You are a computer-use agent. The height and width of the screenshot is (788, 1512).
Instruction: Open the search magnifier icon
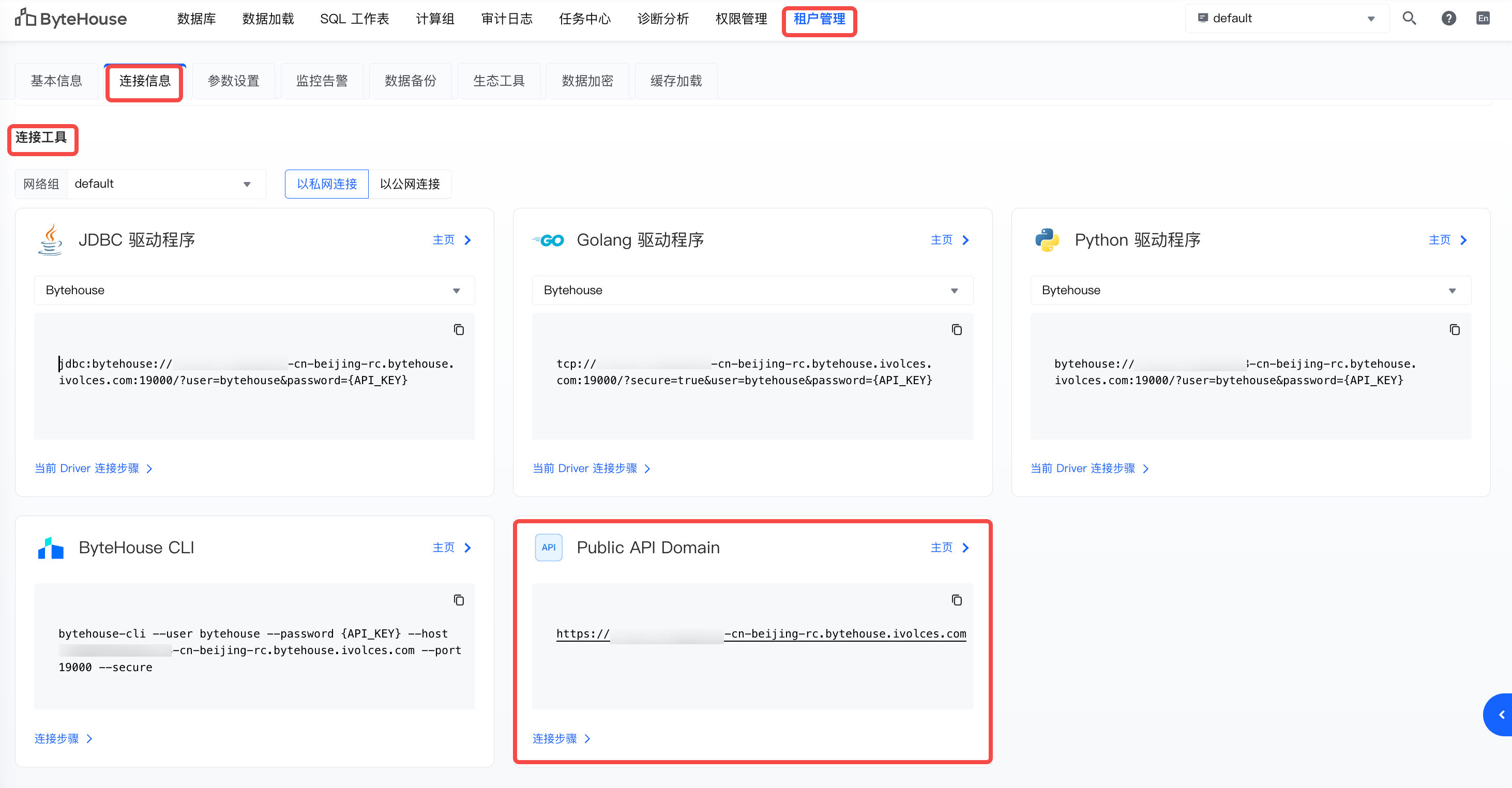[x=1409, y=18]
